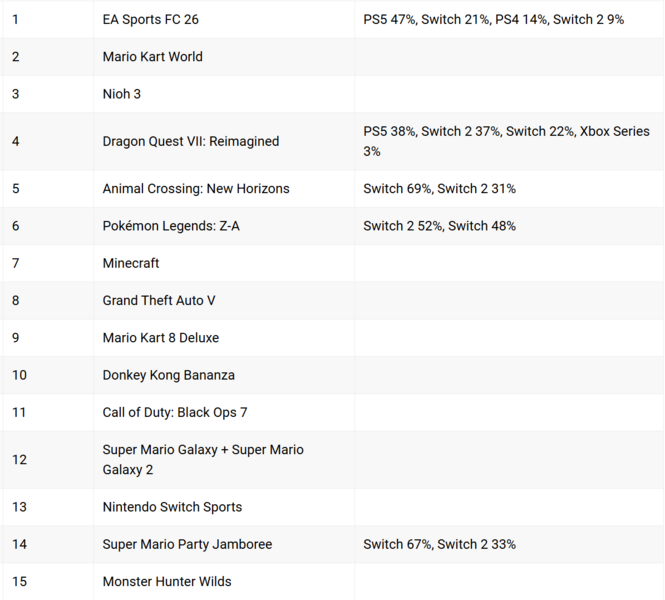The image size is (665, 600).
Task: Click the Monster Hunter Wilds row
Action: pos(166,581)
